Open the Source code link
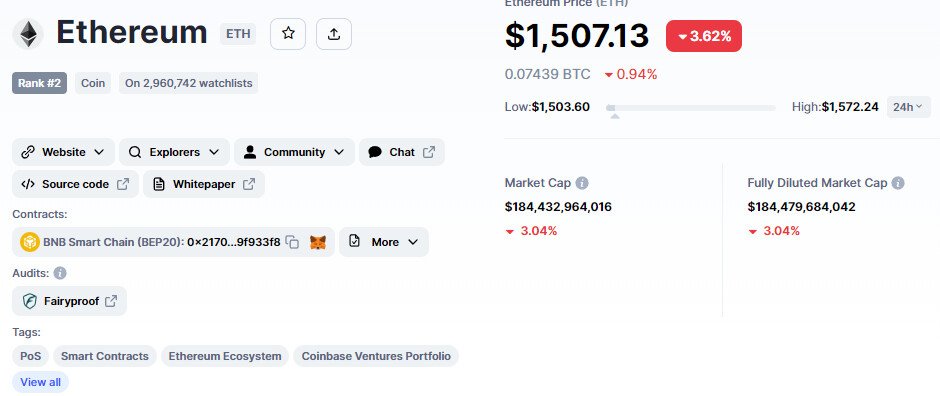Viewport: 940px width, 396px height. tap(75, 185)
